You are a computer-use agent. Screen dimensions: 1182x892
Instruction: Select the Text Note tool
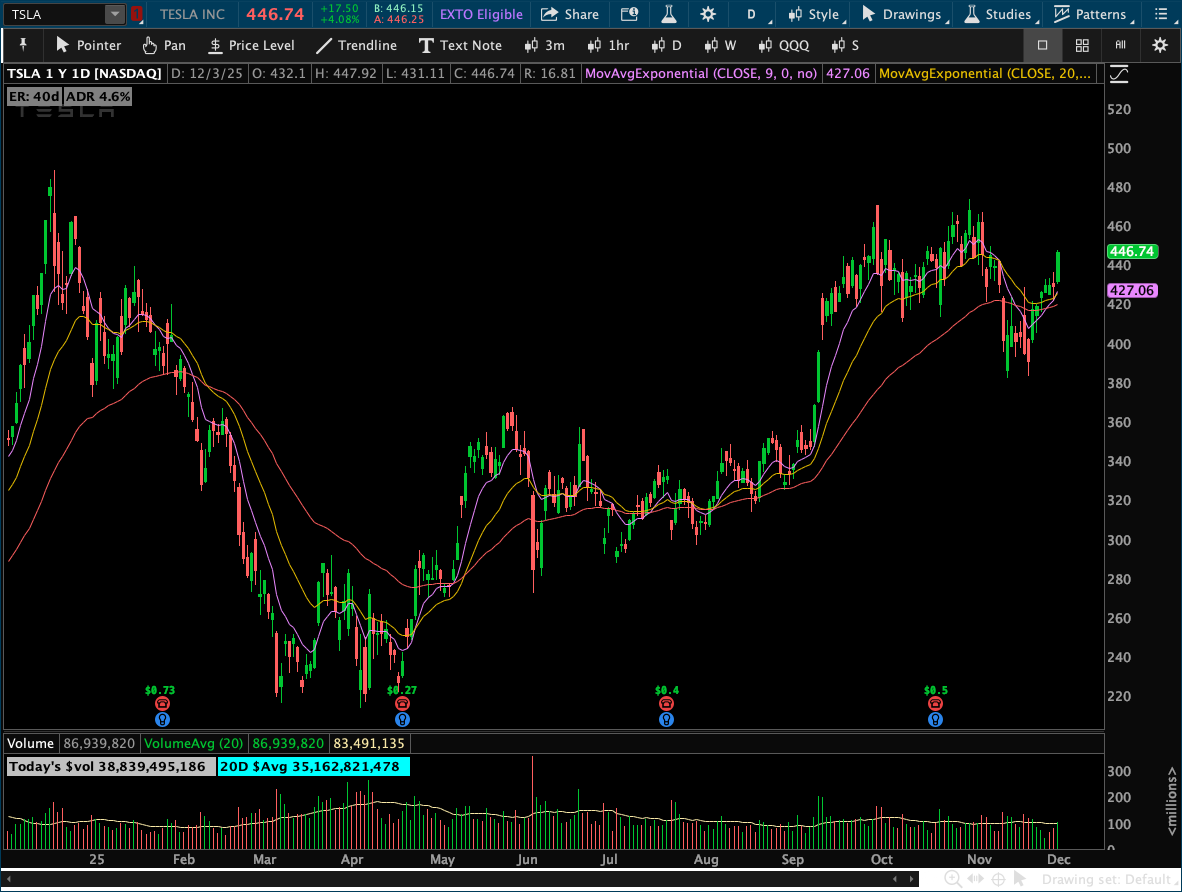pos(461,45)
